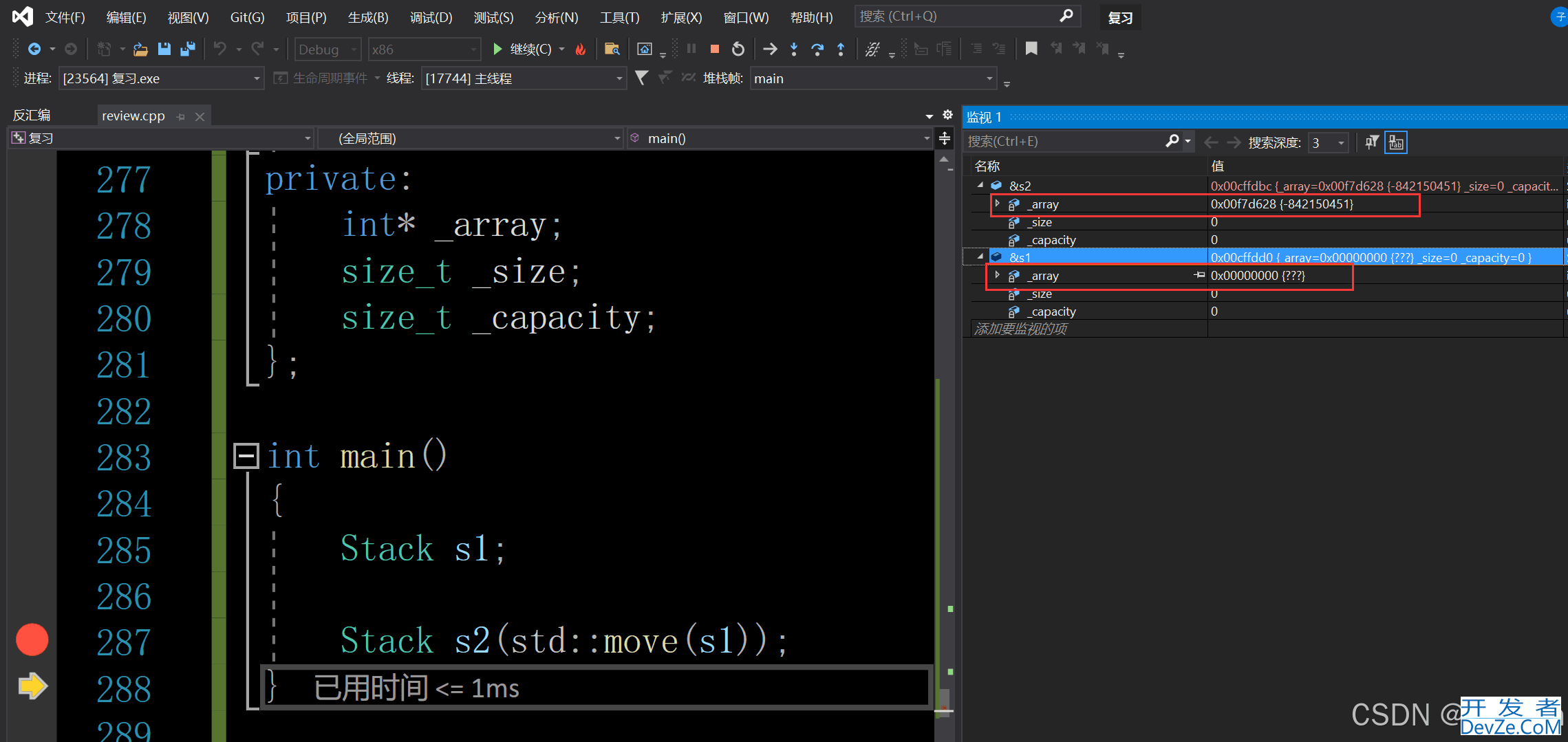Viewport: 1568px width, 742px height.
Task: Click the step into icon
Action: (794, 49)
